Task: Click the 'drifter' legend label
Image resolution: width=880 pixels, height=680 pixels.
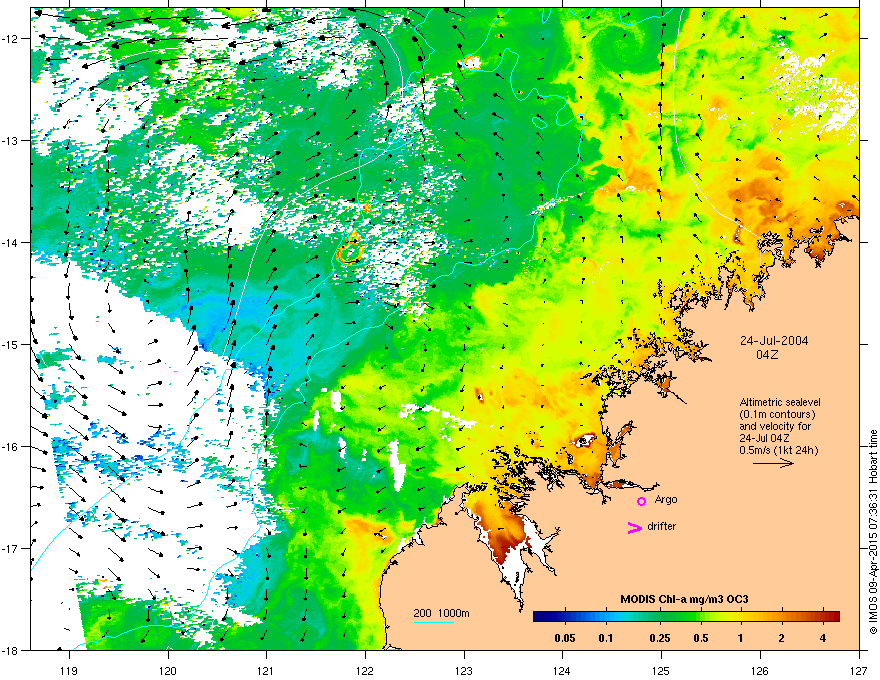Action: tap(662, 526)
